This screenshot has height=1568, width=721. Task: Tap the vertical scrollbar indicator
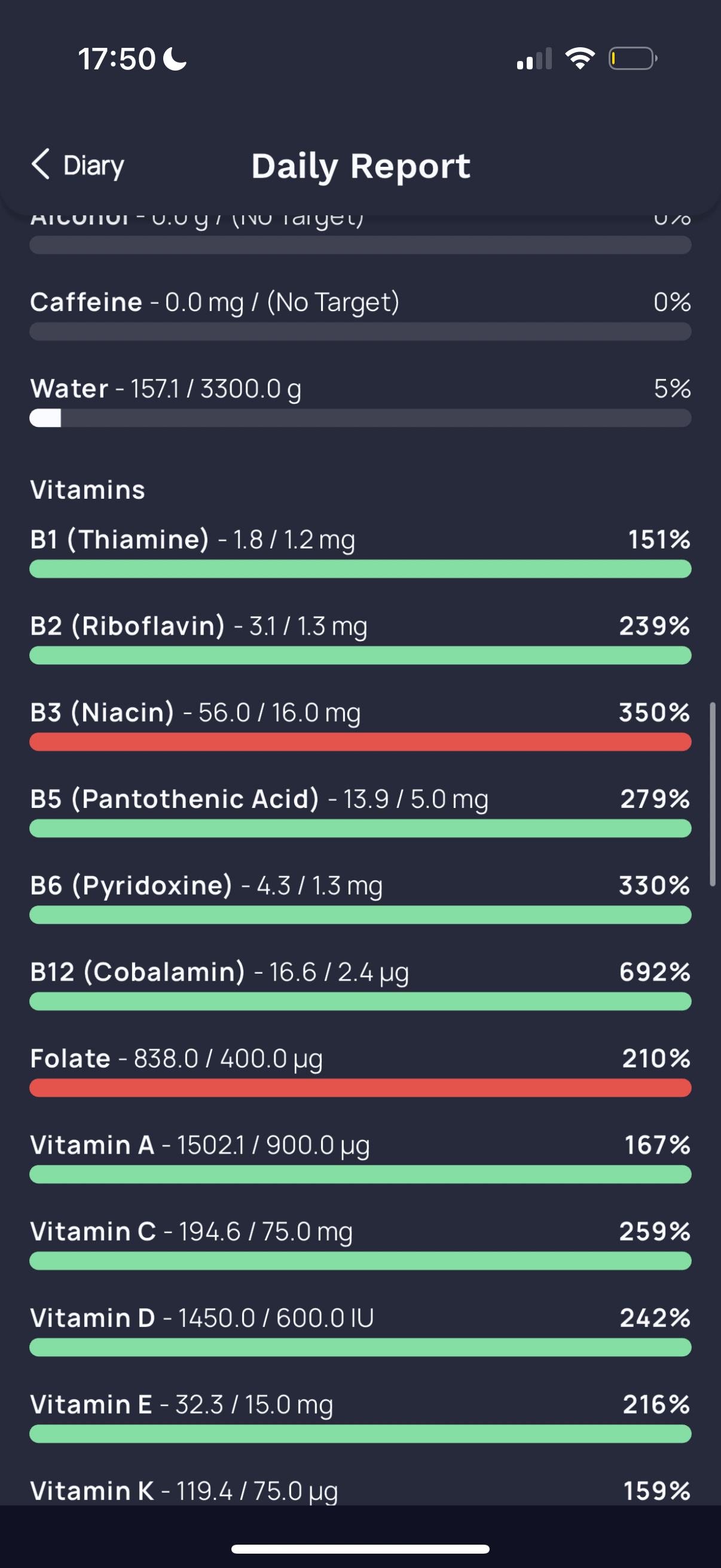(712, 794)
